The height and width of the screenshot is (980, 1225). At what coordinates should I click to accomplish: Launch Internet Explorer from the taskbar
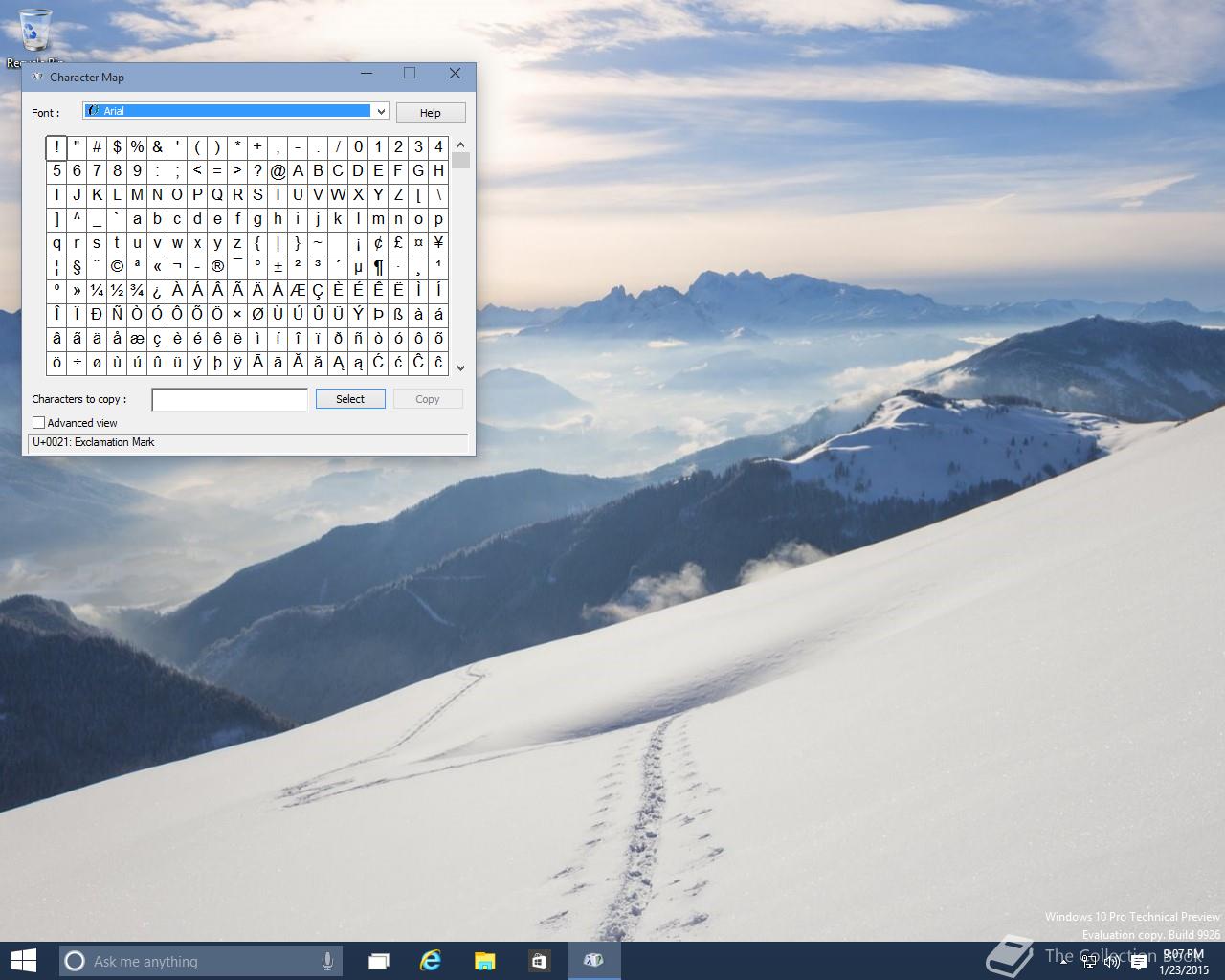pyautogui.click(x=431, y=961)
